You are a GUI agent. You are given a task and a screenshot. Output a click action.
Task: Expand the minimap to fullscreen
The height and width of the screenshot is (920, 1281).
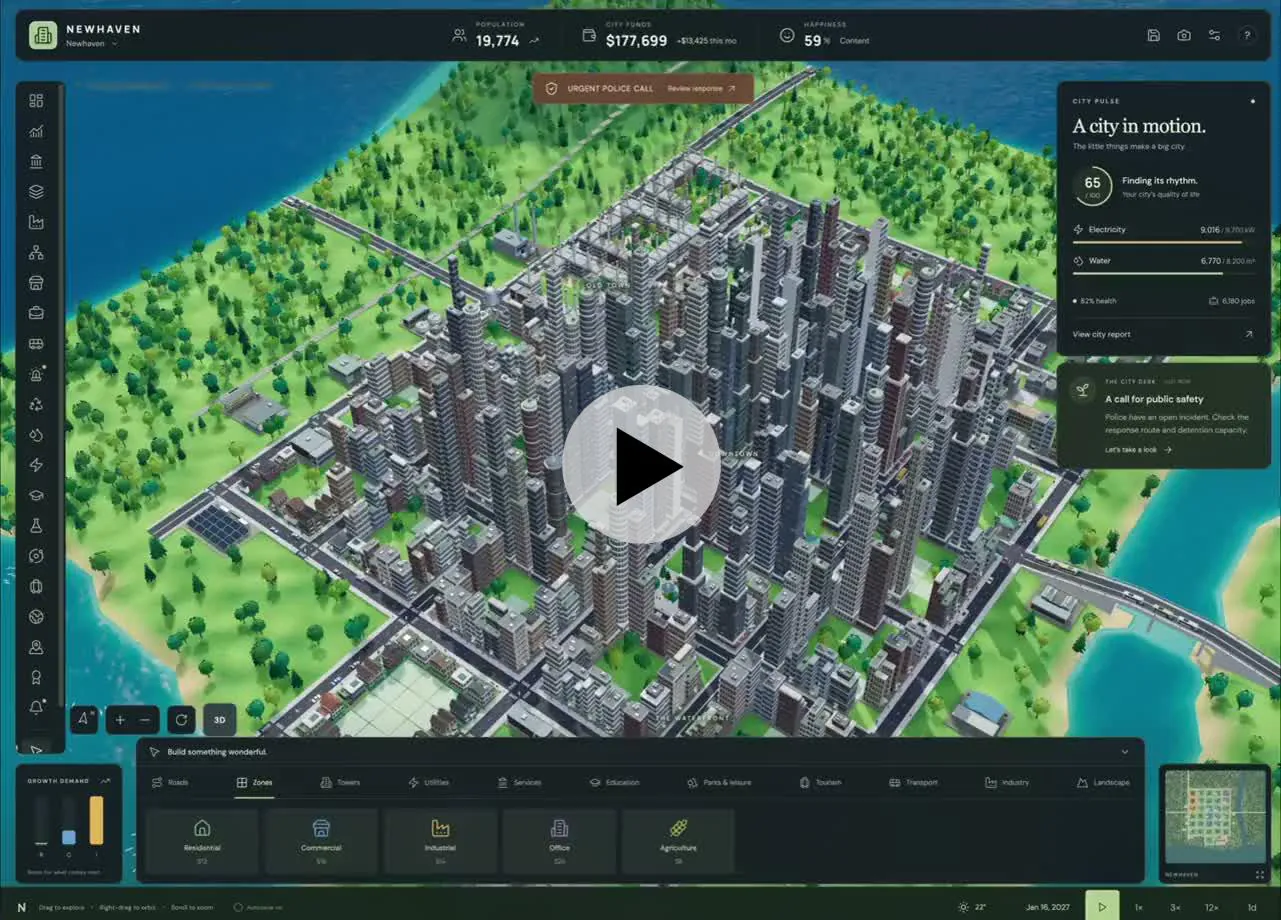[x=1259, y=874]
